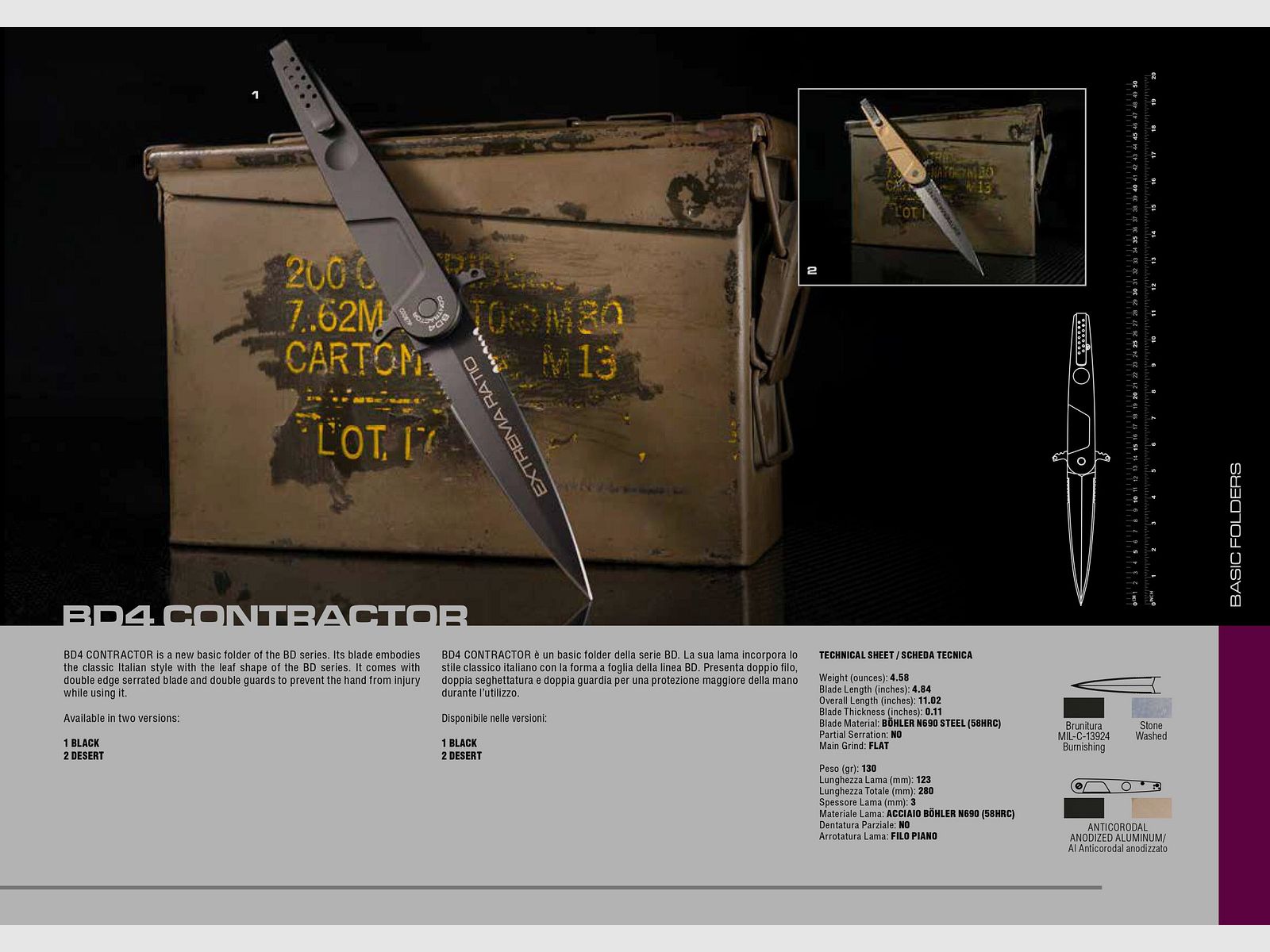Click the EXTREMA RATIO engraving on the blade
The height and width of the screenshot is (952, 1270).
[x=505, y=427]
